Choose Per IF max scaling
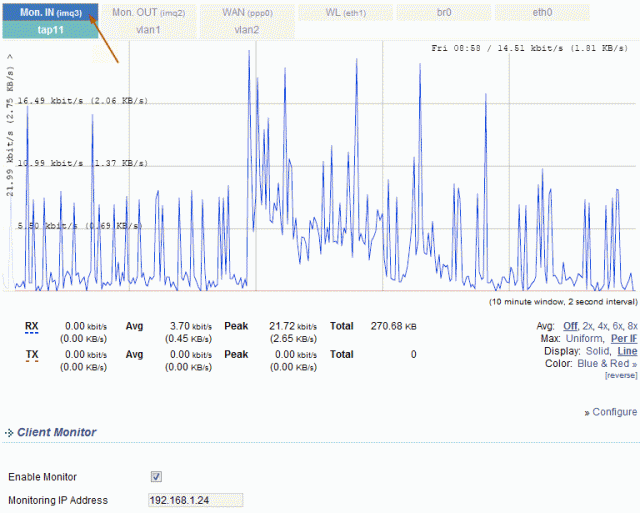 tap(624, 338)
